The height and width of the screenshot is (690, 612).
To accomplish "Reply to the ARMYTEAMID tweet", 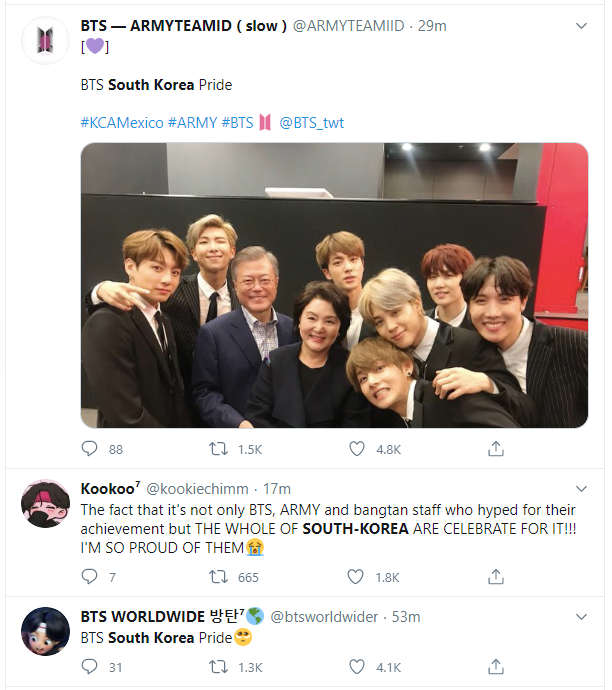I will pos(90,449).
